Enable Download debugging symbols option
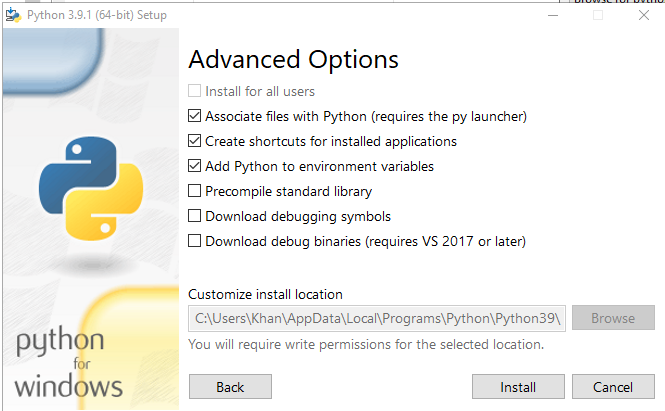This screenshot has width=665, height=411. click(194, 216)
